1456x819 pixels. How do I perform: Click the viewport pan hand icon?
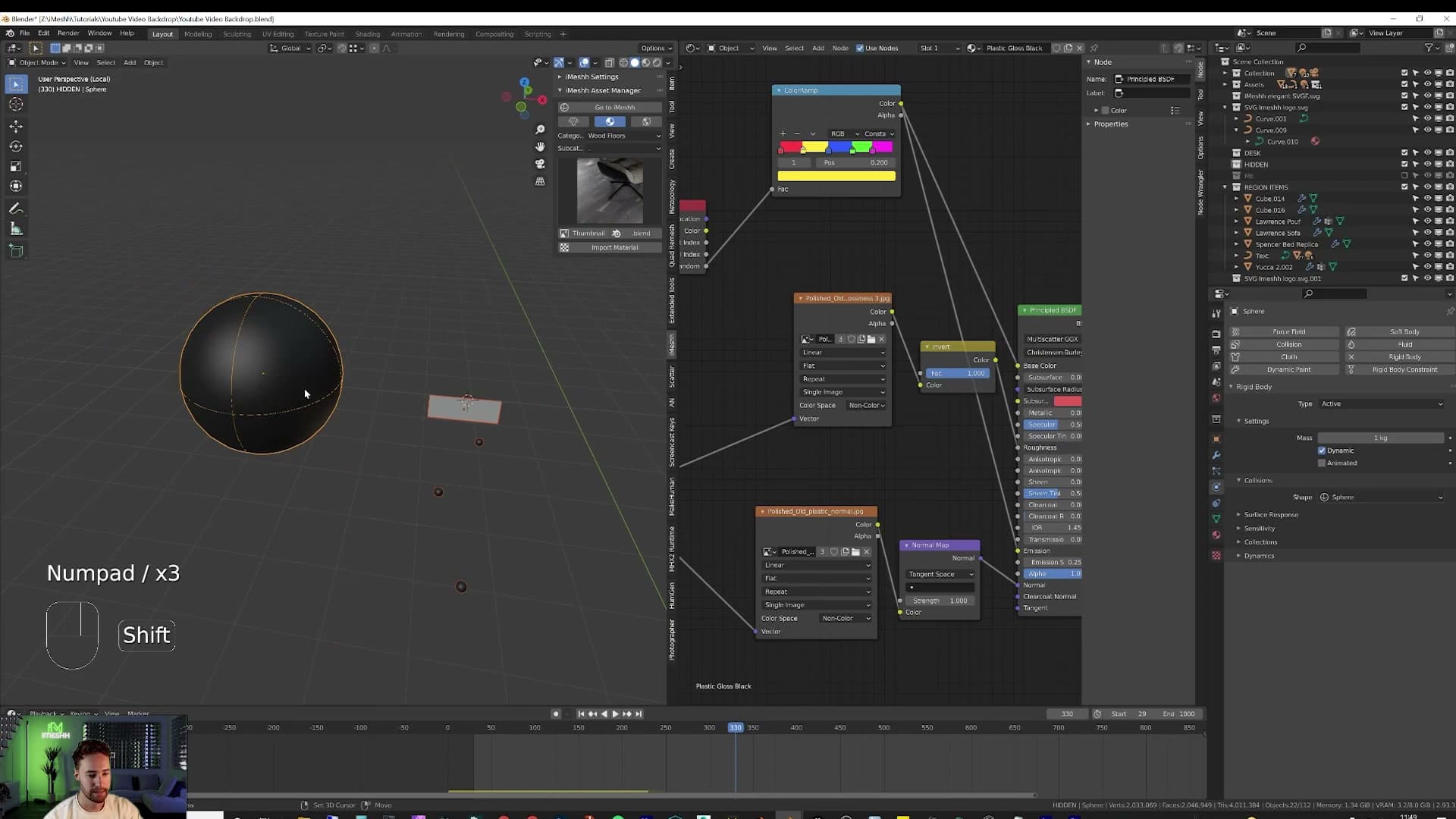pyautogui.click(x=540, y=146)
